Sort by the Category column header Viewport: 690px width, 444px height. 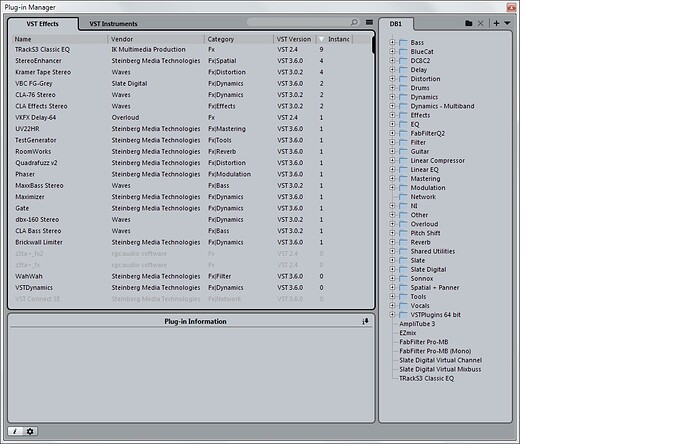tap(239, 39)
